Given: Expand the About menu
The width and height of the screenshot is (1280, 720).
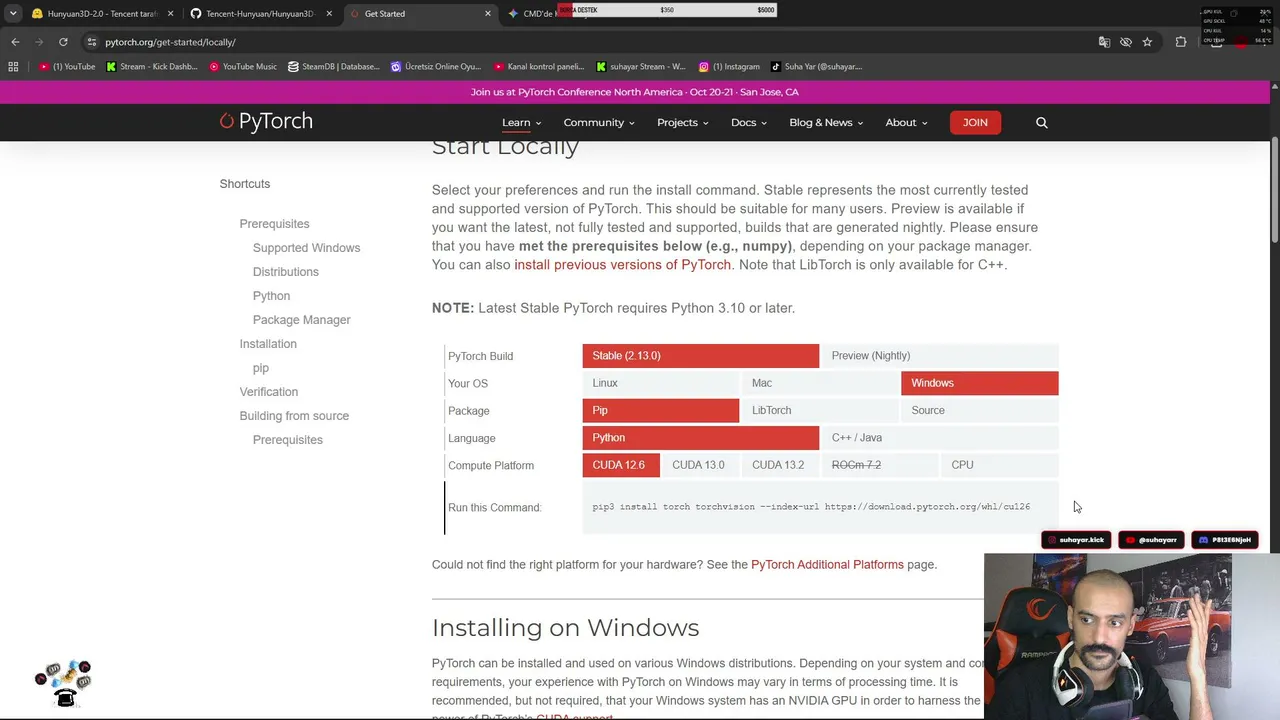Looking at the screenshot, I should [x=906, y=123].
